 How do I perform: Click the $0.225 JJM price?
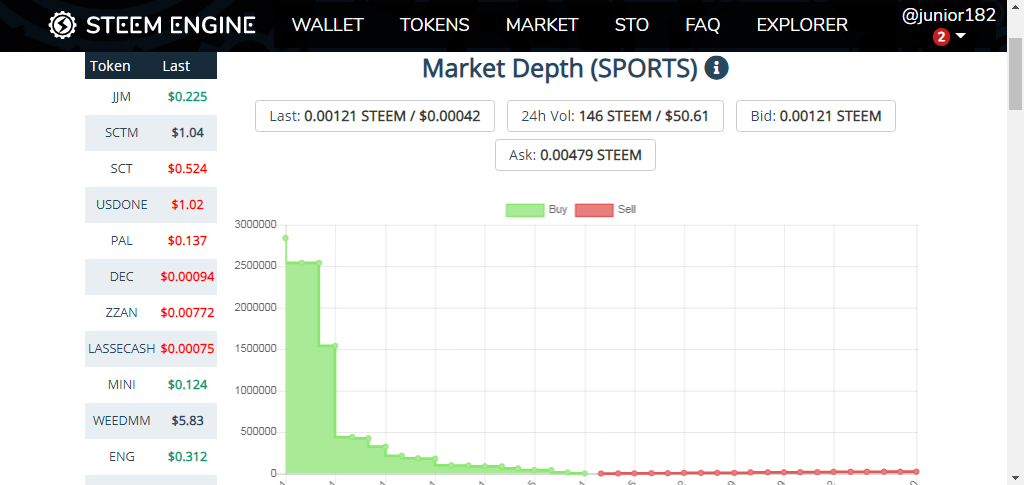point(187,97)
